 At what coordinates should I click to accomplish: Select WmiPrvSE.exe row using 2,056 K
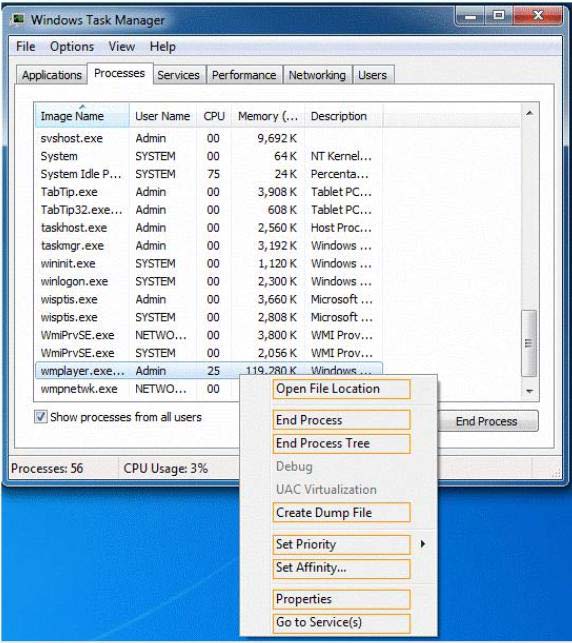coord(208,353)
